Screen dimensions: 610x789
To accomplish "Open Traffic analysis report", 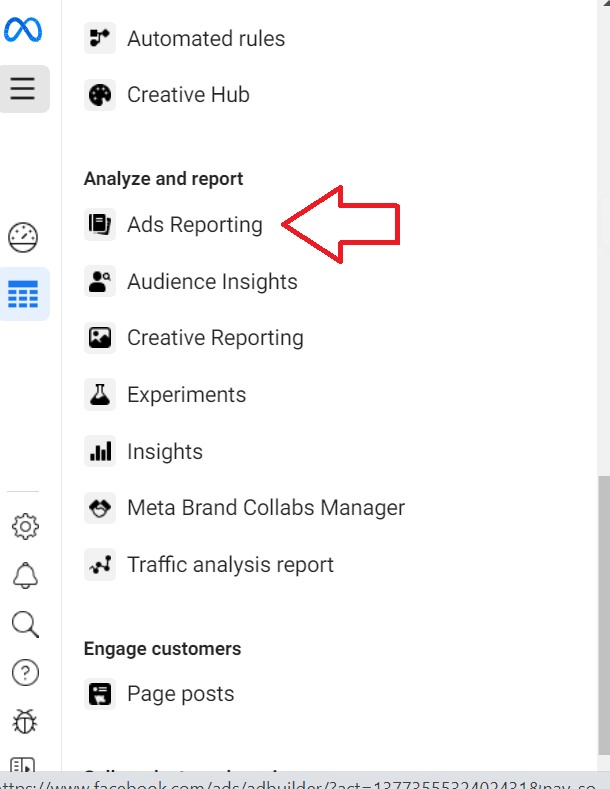I will click(x=231, y=565).
